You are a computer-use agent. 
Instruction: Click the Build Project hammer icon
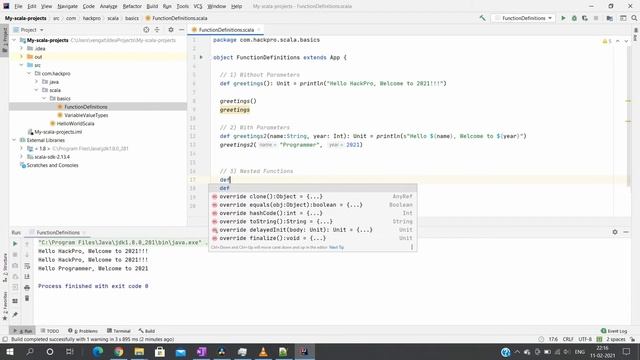coord(482,18)
